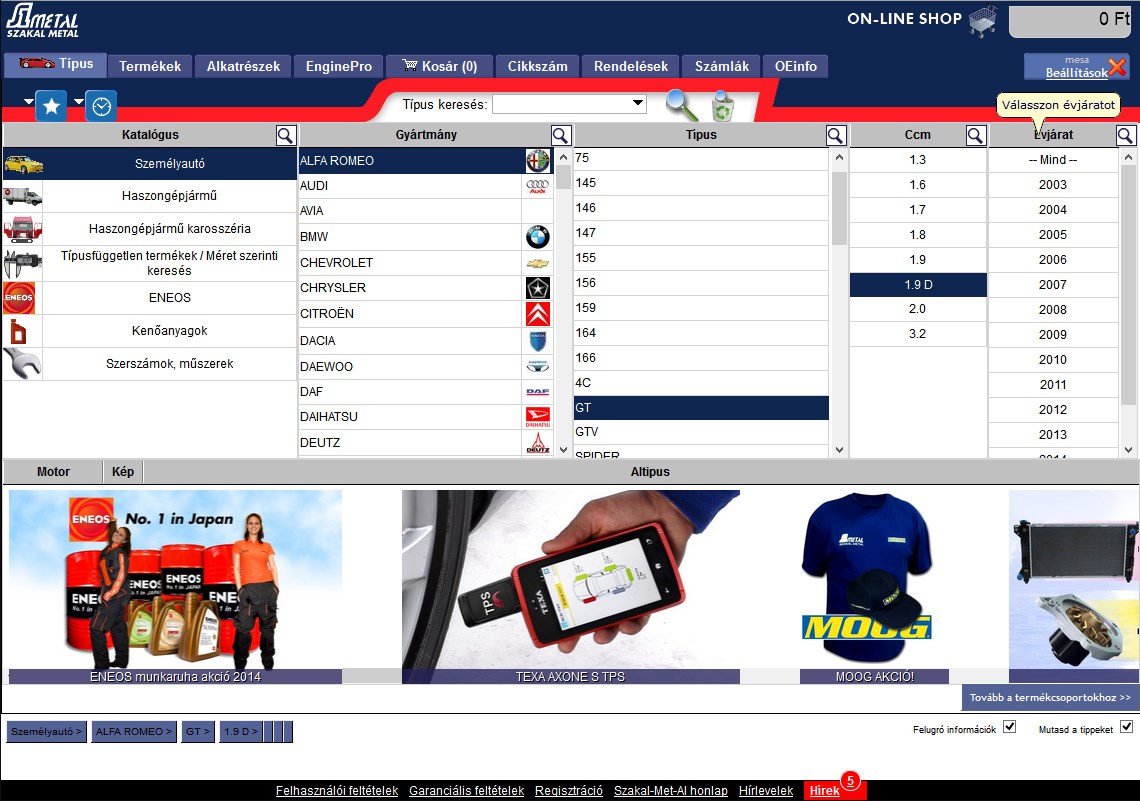Search in the Katalógus column
This screenshot has width=1140, height=801.
286,135
